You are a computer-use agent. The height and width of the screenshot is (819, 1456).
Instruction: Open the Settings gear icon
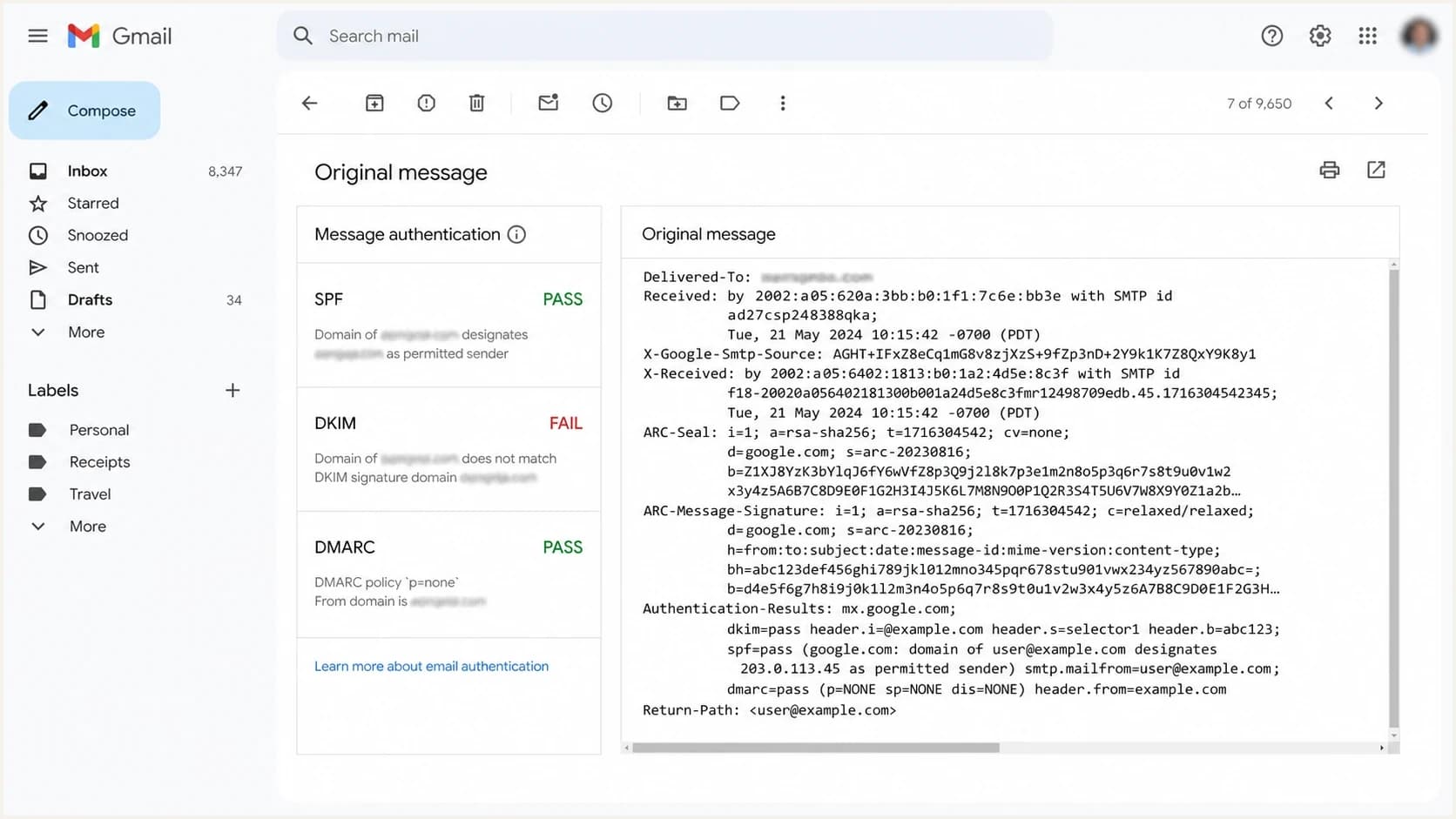coord(1320,36)
